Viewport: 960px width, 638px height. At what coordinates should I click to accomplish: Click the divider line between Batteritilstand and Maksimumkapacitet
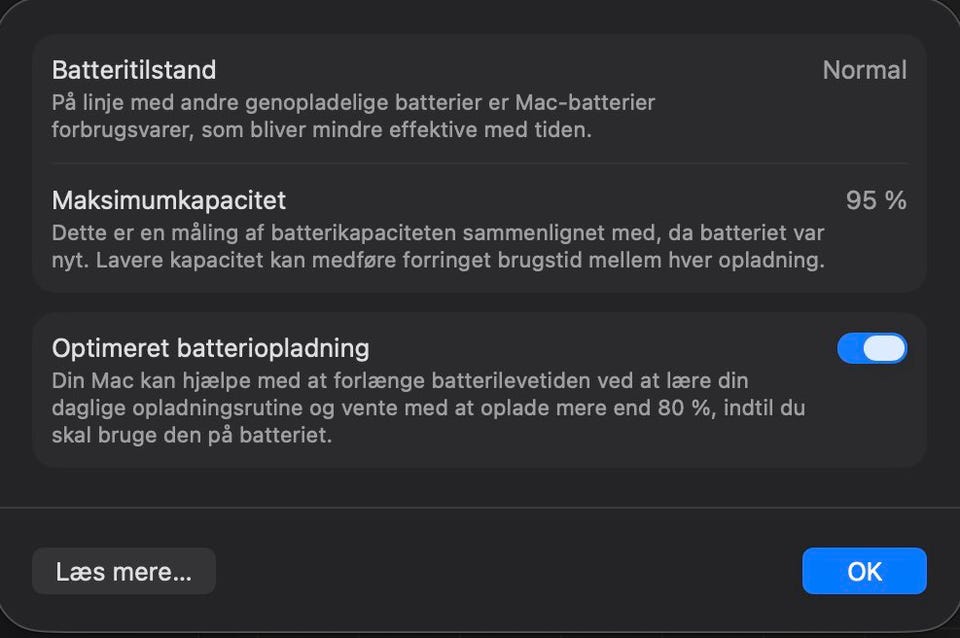point(480,163)
